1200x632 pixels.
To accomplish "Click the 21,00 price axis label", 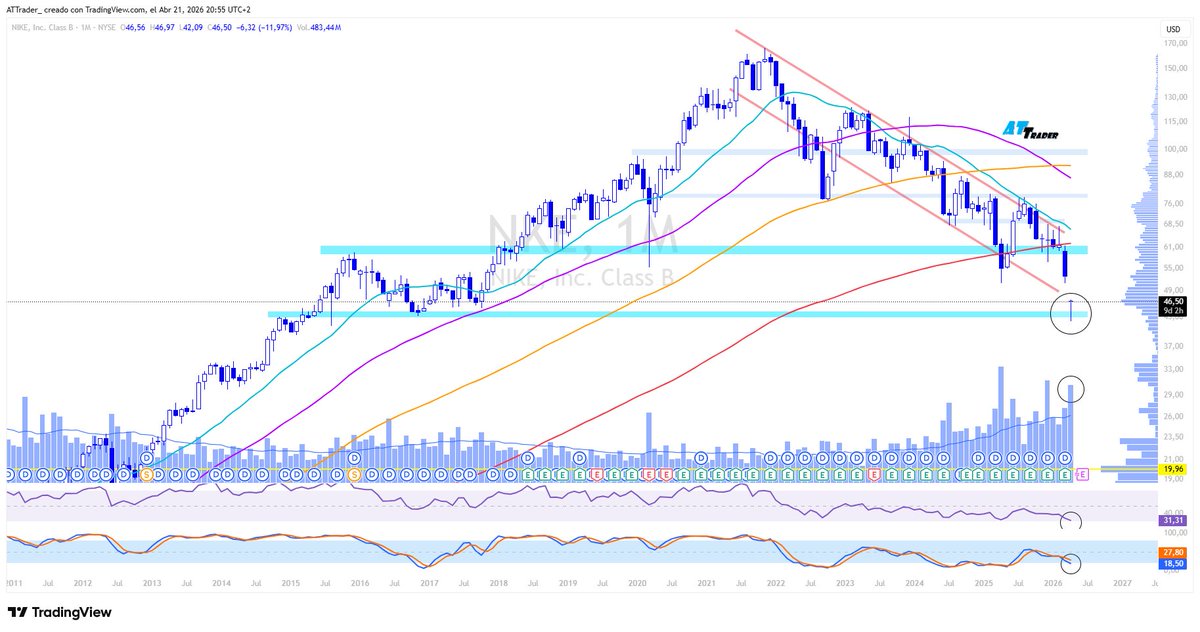I will click(1172, 458).
